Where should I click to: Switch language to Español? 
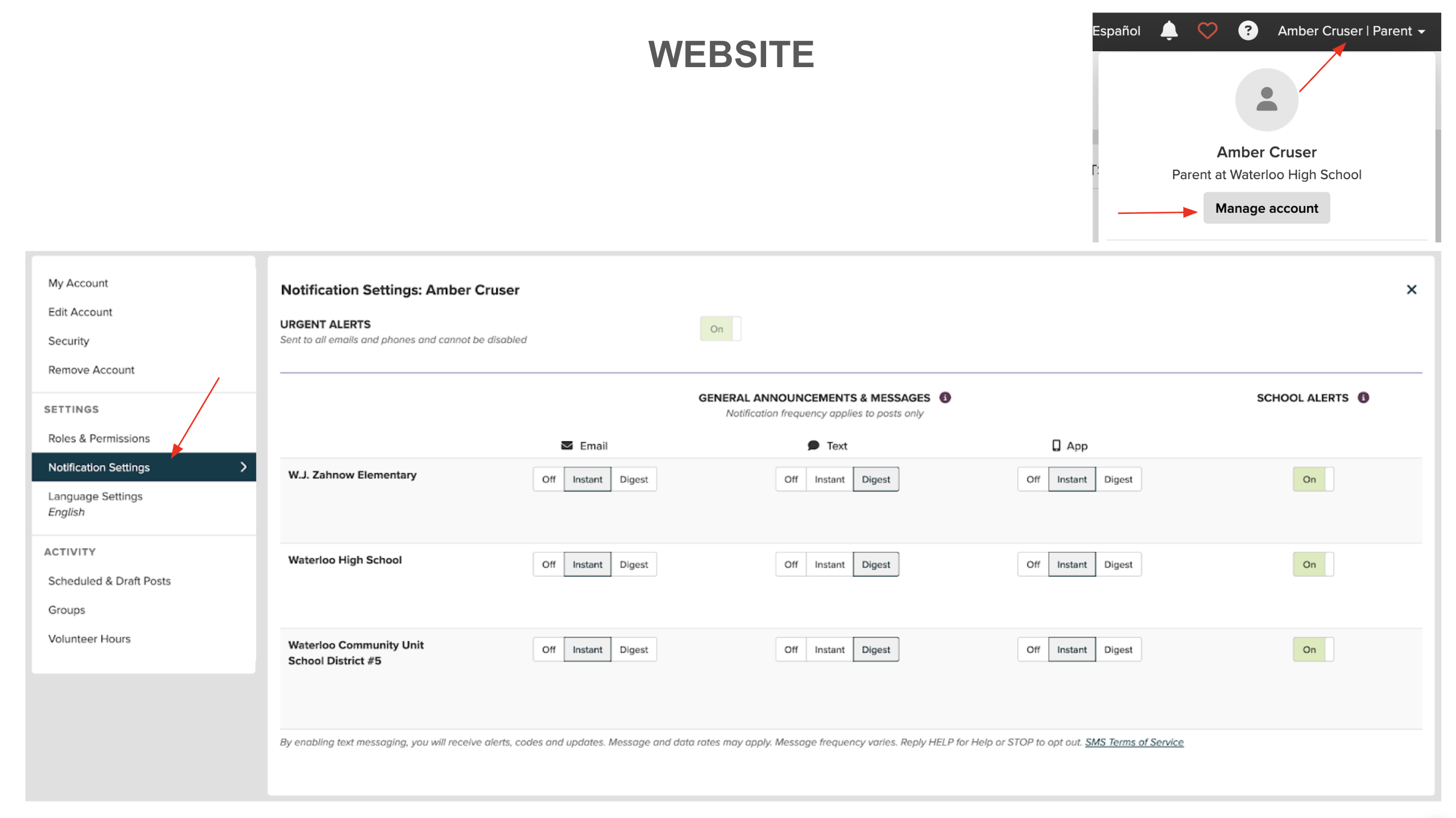pyautogui.click(x=1116, y=31)
